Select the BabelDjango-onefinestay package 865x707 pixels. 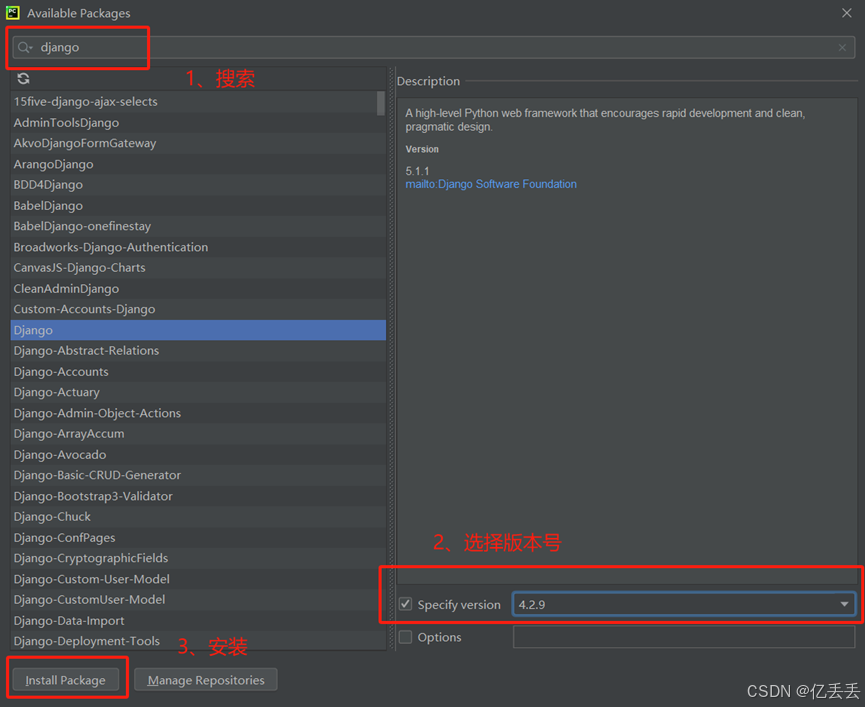point(198,226)
